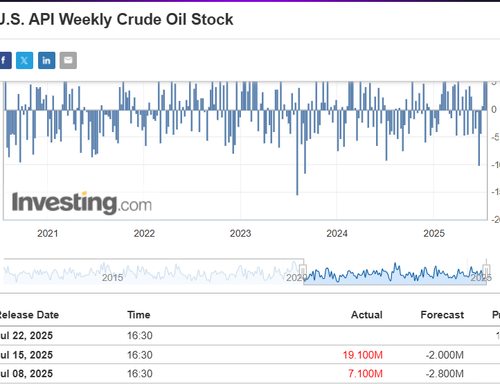Click the Actual column header
The width and height of the screenshot is (500, 384).
367,315
